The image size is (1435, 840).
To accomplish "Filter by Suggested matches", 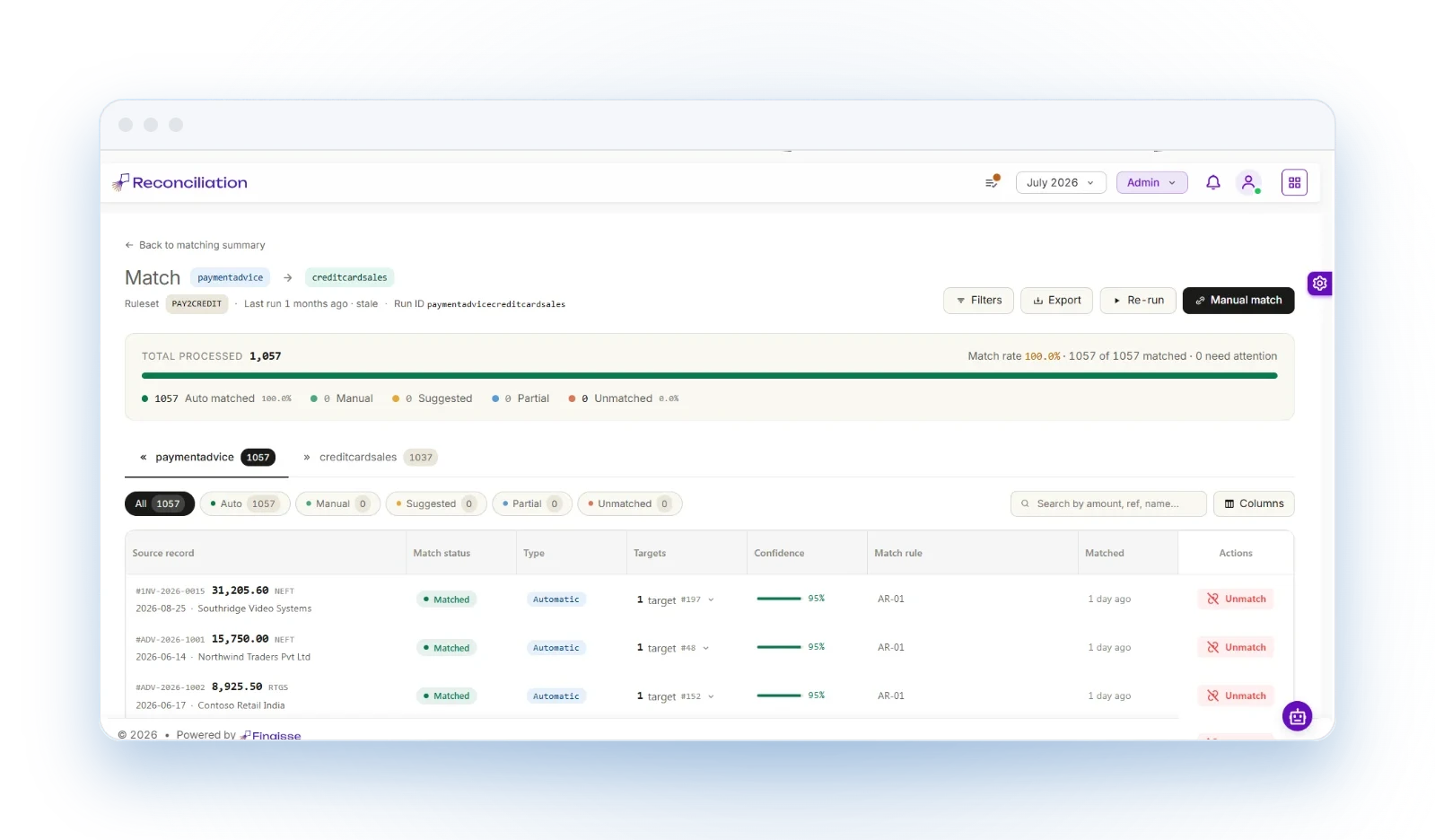I will click(x=436, y=504).
